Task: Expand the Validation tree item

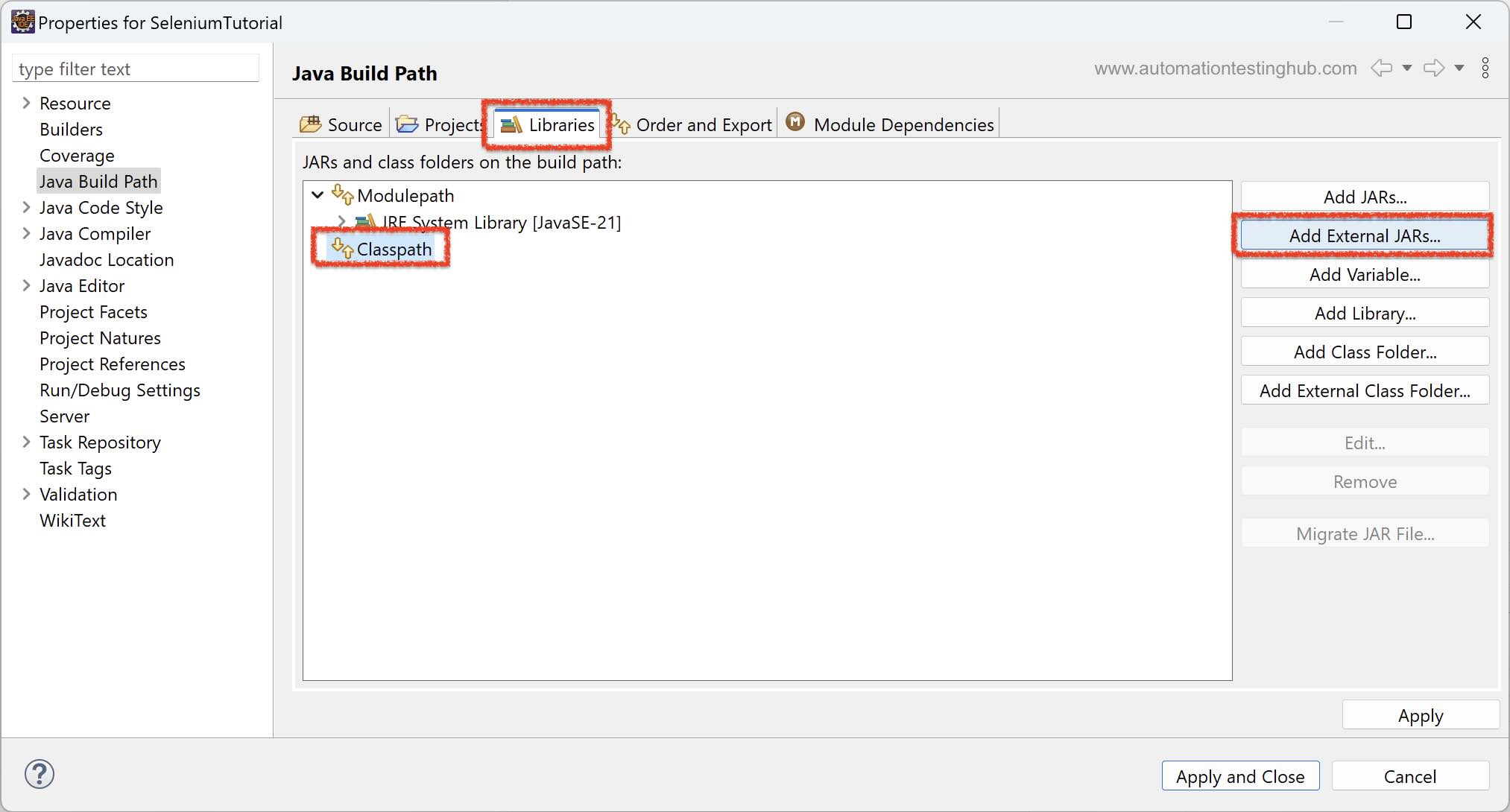Action: point(26,495)
